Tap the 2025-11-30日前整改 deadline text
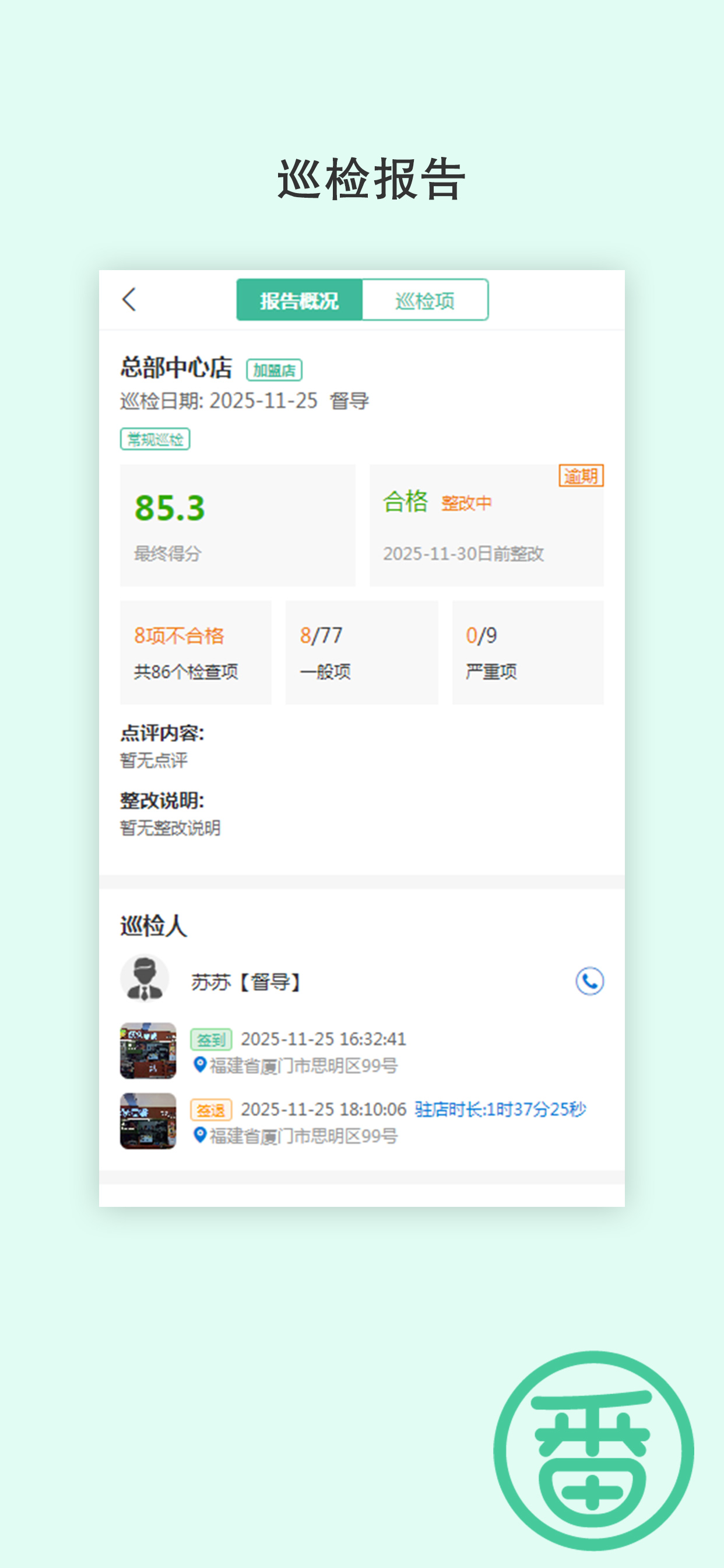The width and height of the screenshot is (724, 1568). click(463, 554)
